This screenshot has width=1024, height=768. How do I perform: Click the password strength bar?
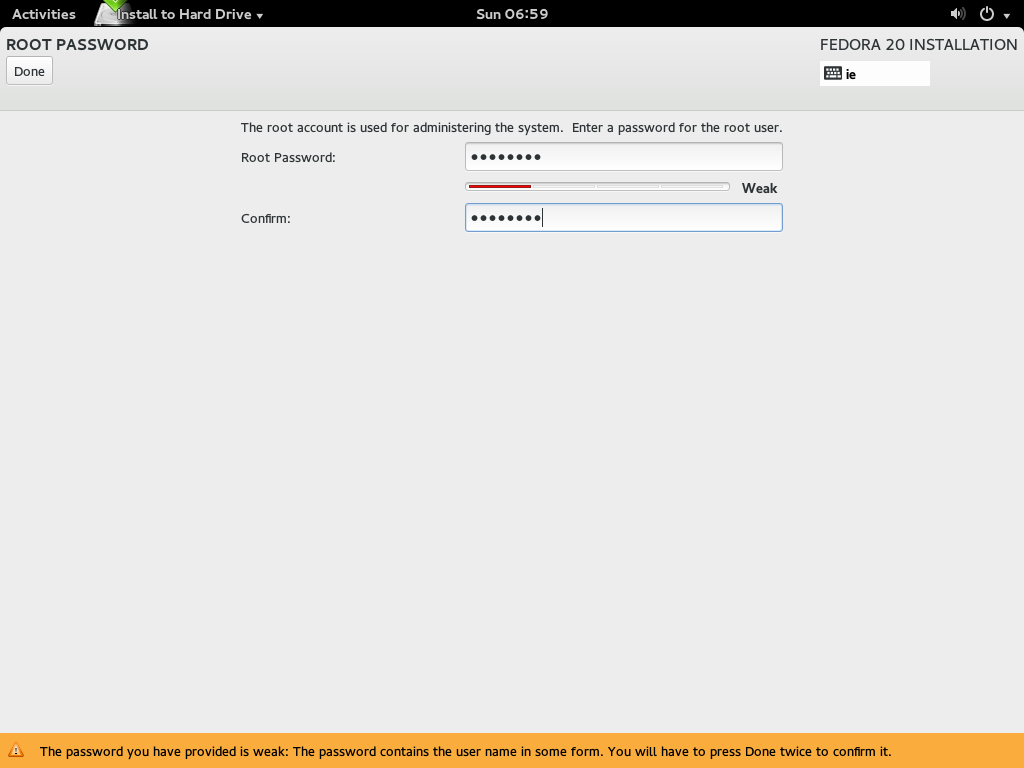point(598,187)
